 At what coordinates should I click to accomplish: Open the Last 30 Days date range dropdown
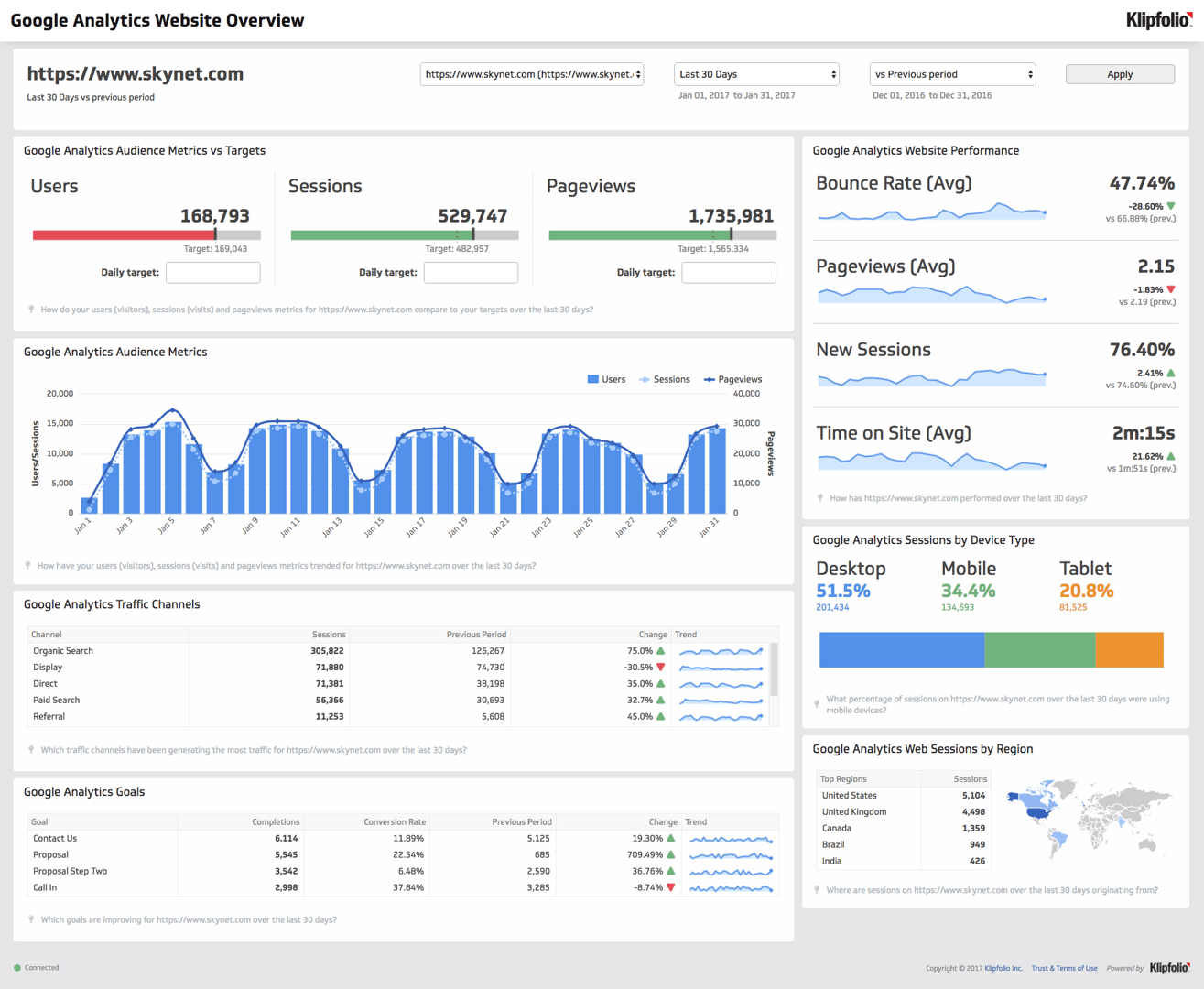756,74
